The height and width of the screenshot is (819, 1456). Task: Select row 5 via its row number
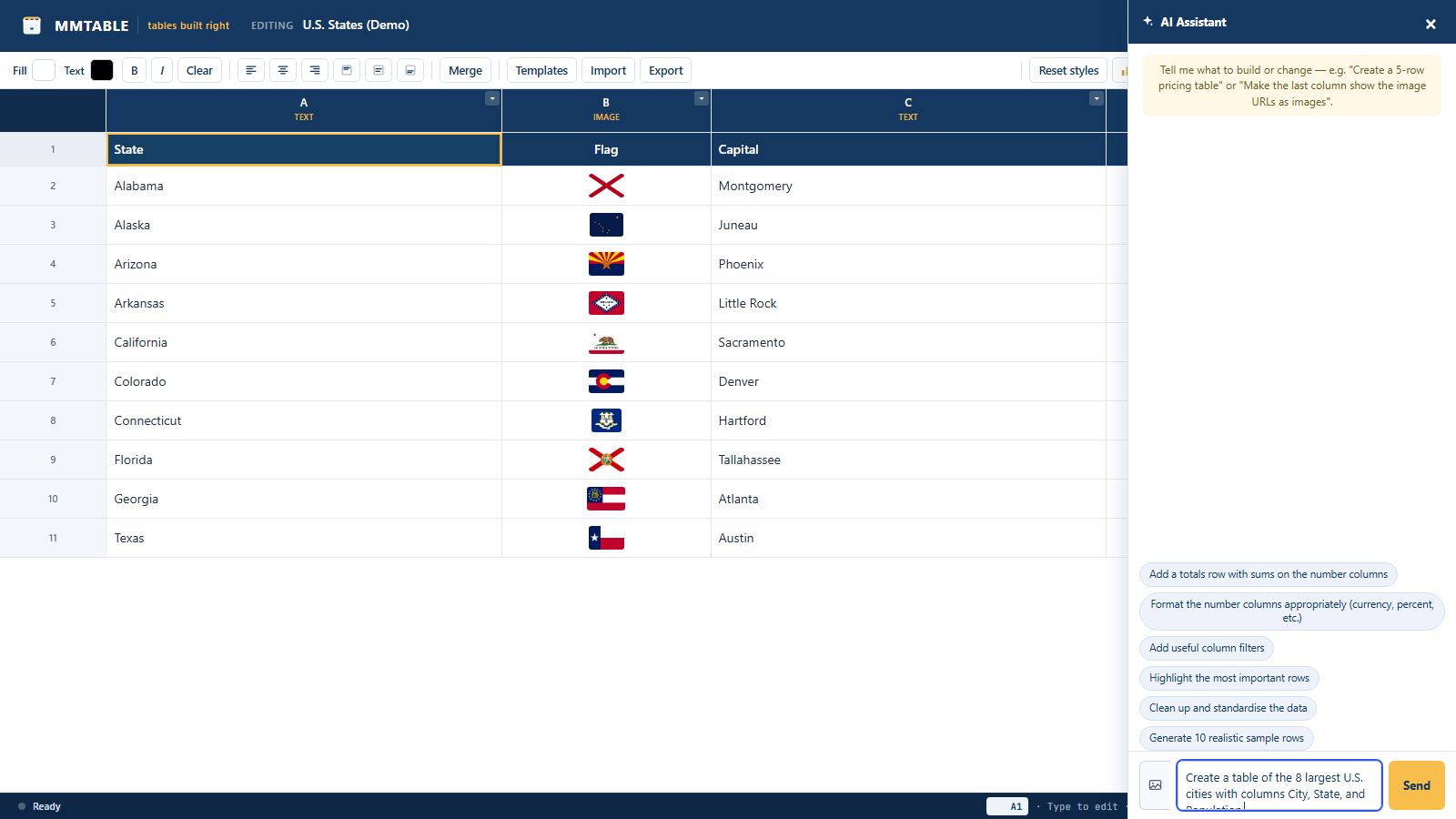53,303
